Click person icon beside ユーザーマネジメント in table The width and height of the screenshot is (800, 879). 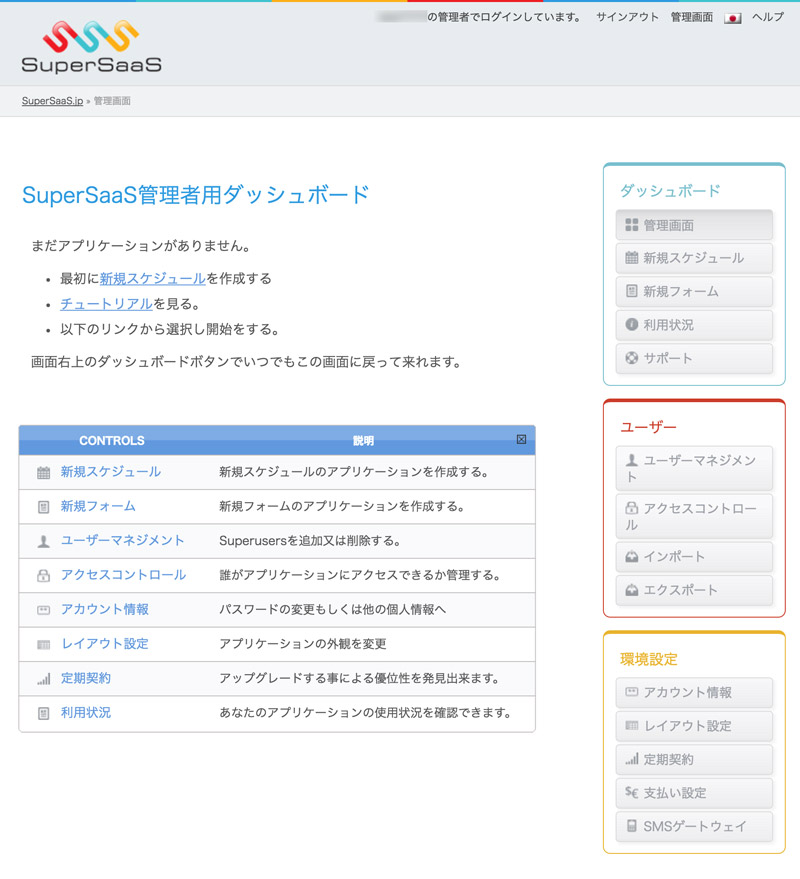[43, 541]
